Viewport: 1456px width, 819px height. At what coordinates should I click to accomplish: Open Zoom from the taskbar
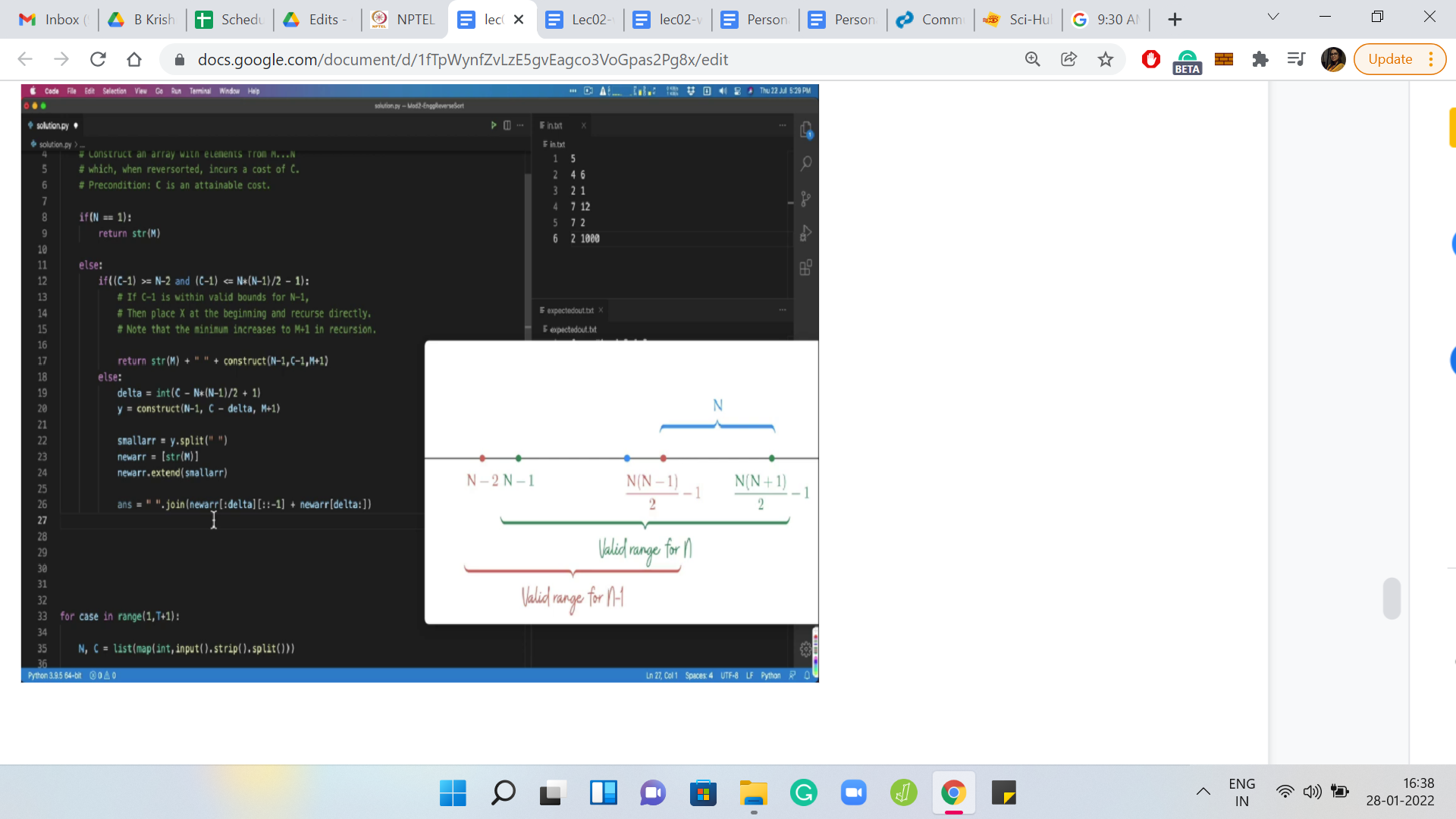853,793
